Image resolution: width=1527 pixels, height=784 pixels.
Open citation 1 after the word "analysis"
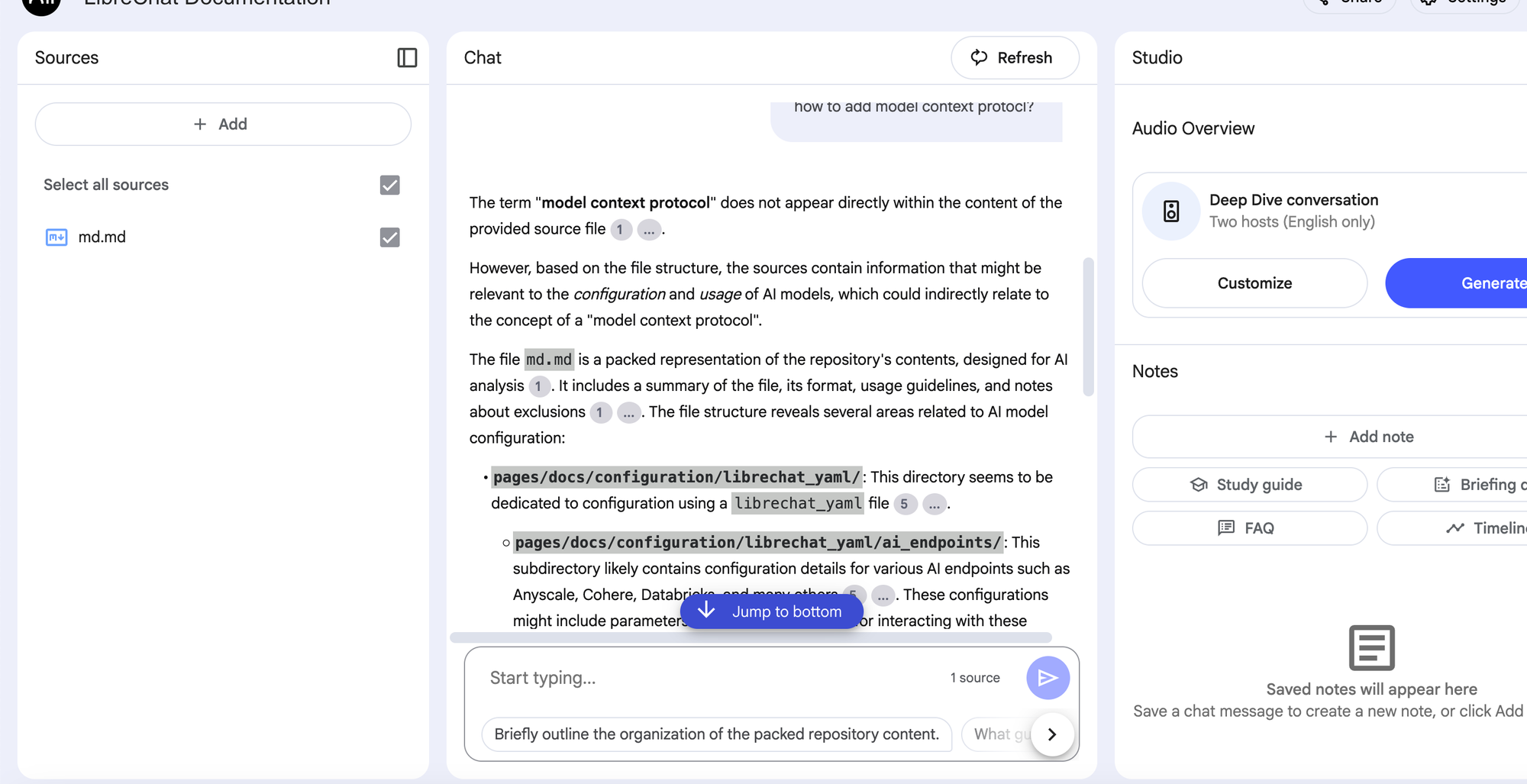click(x=538, y=386)
